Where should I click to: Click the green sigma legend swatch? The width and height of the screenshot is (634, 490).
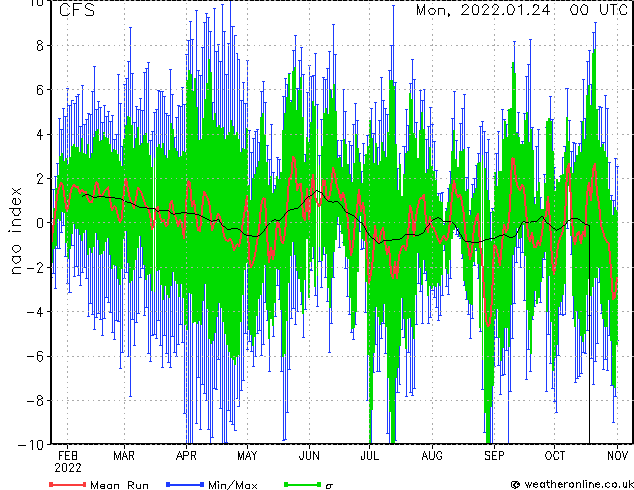tap(302, 484)
